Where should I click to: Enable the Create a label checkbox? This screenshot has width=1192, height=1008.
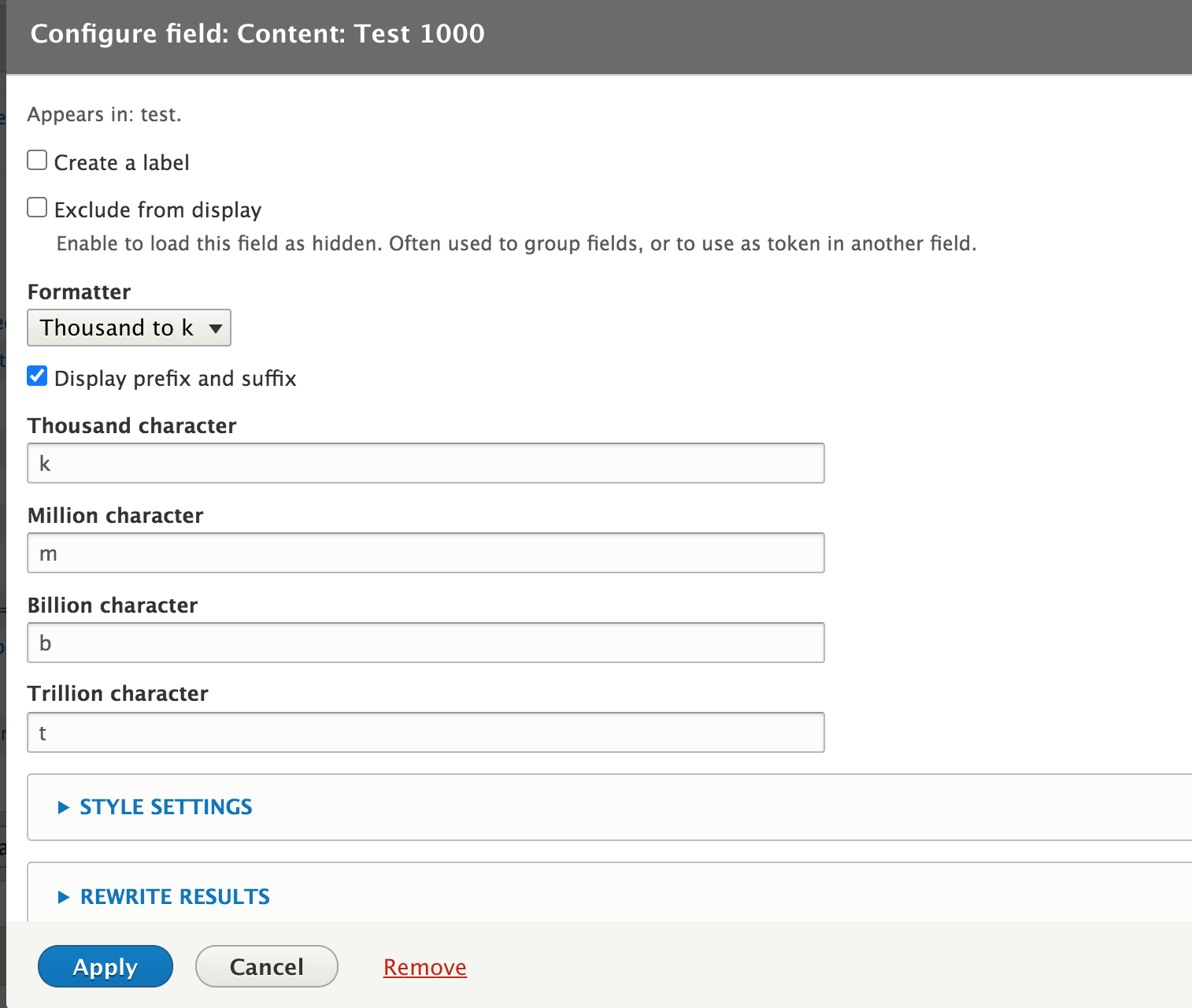pyautogui.click(x=37, y=160)
